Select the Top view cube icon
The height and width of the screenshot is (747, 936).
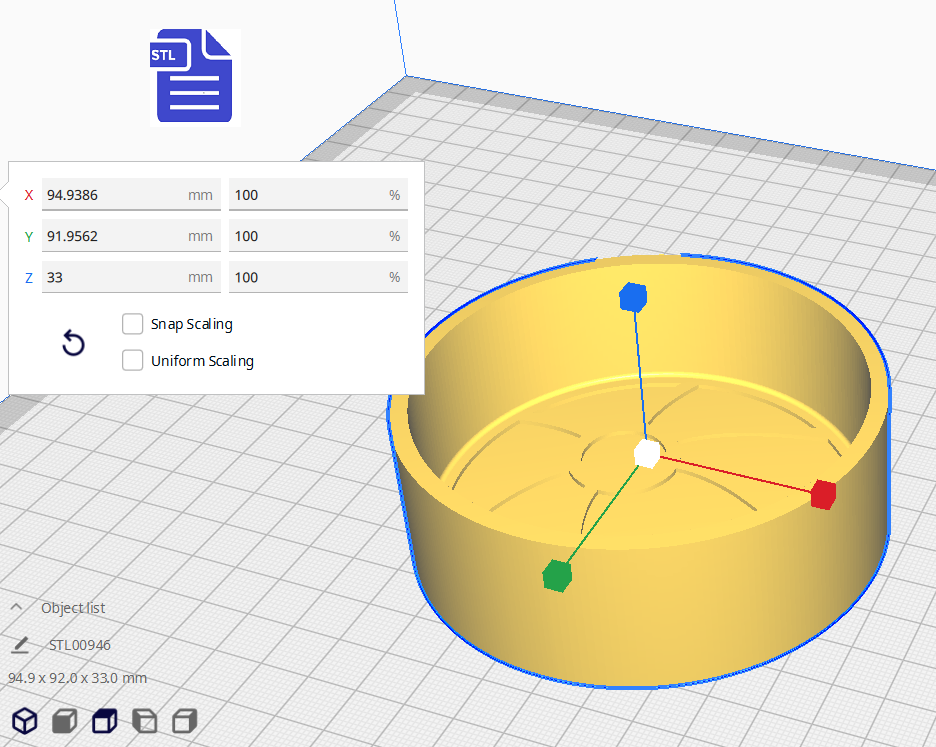pos(104,720)
